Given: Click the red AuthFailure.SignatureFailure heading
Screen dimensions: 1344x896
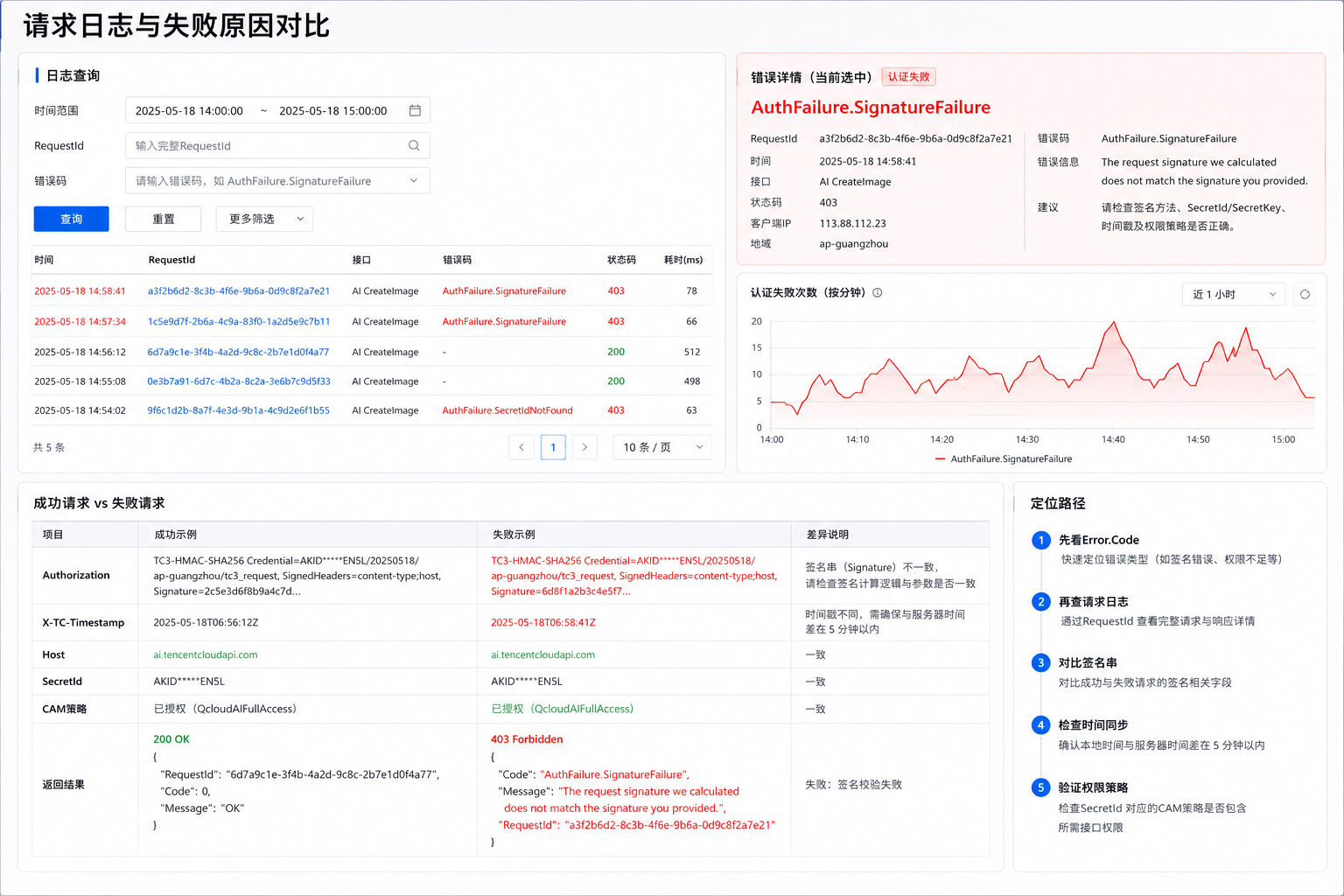Looking at the screenshot, I should coord(871,108).
